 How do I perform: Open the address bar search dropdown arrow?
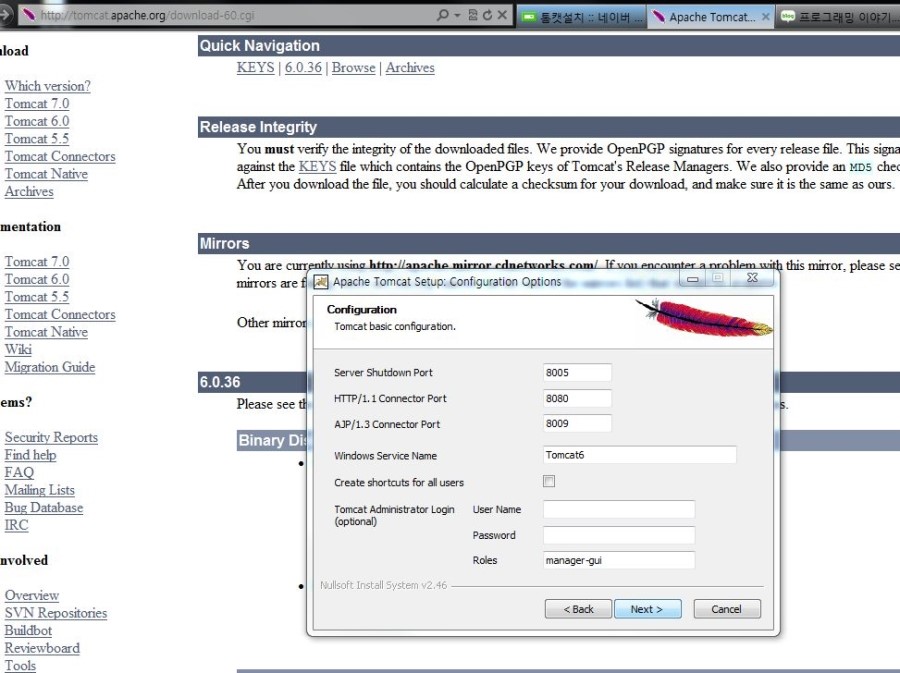click(457, 15)
